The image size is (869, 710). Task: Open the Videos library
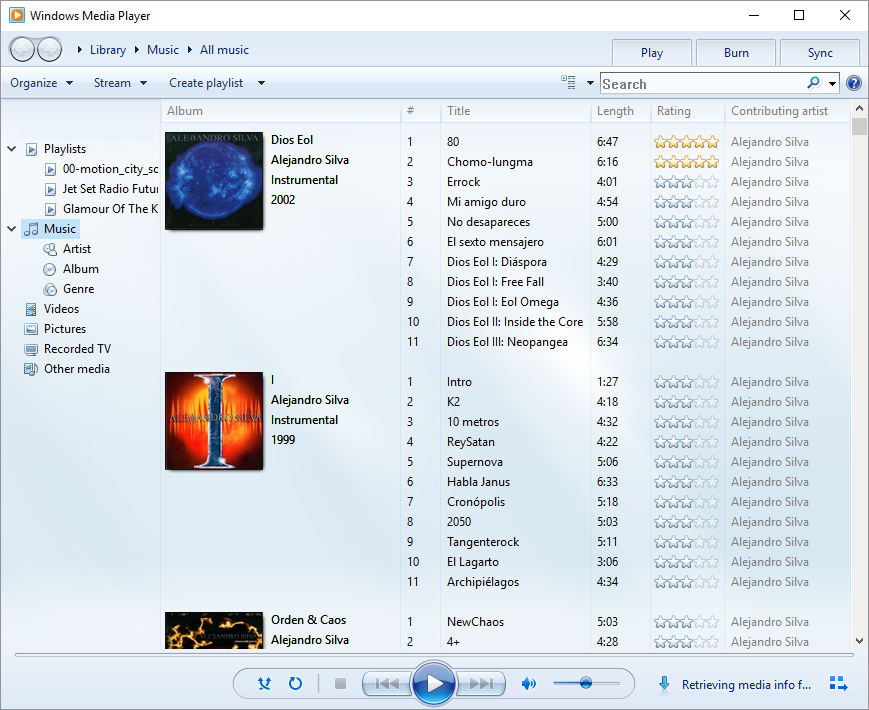[62, 308]
